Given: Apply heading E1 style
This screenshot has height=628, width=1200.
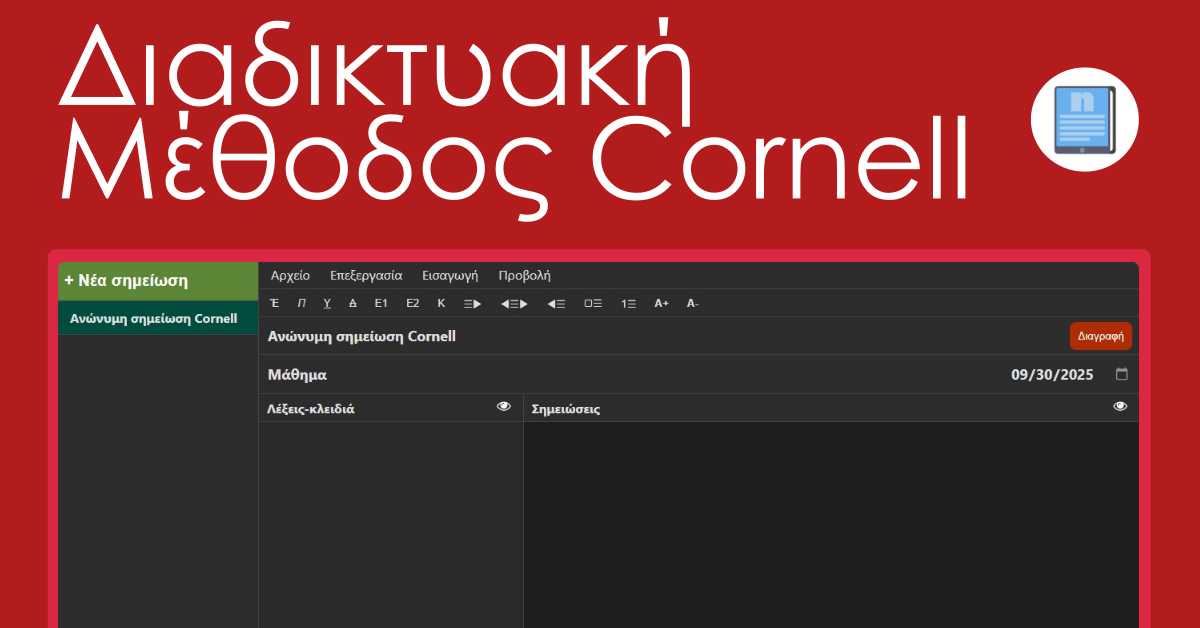Looking at the screenshot, I should 381,303.
